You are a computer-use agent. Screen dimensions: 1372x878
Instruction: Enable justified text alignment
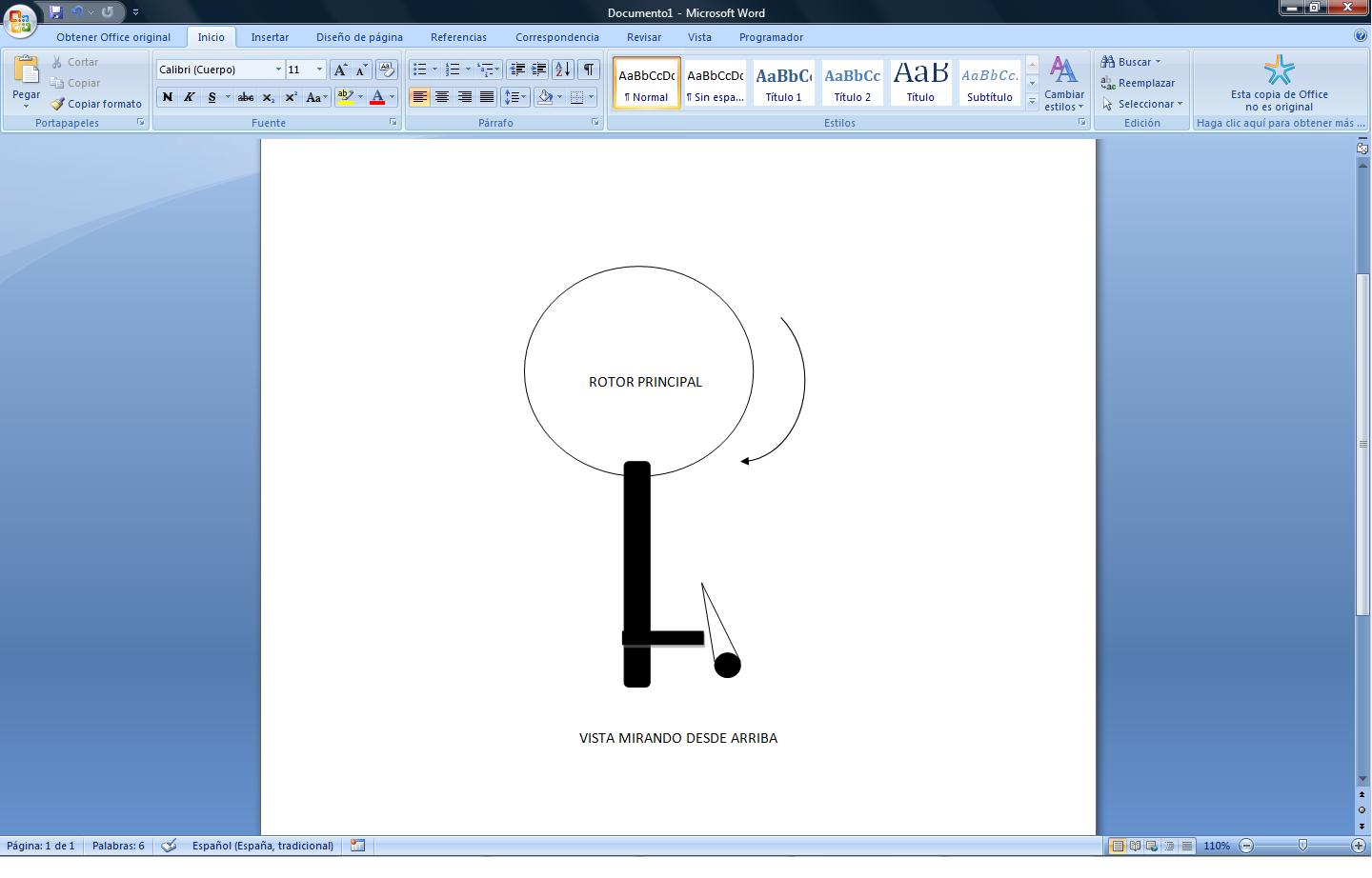click(487, 97)
